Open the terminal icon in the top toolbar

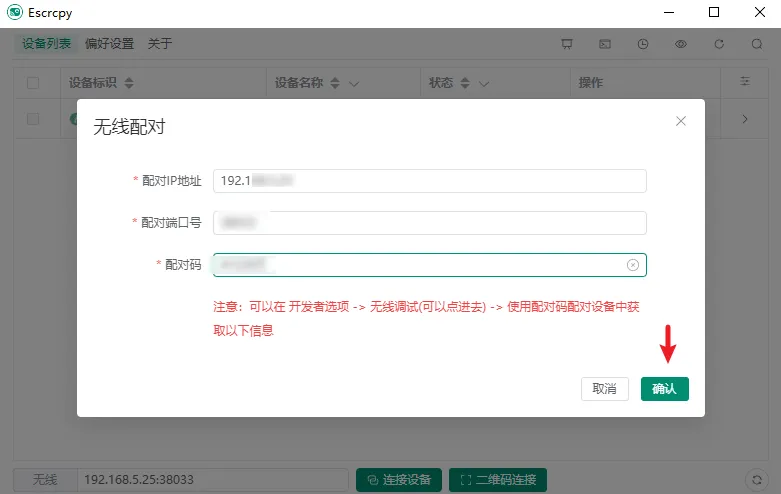(605, 44)
